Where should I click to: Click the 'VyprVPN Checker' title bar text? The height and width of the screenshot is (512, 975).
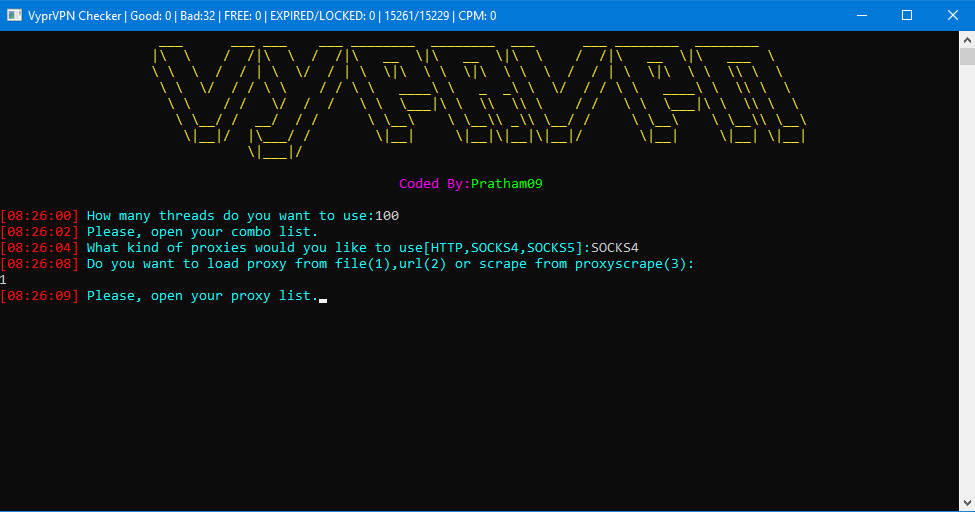75,16
